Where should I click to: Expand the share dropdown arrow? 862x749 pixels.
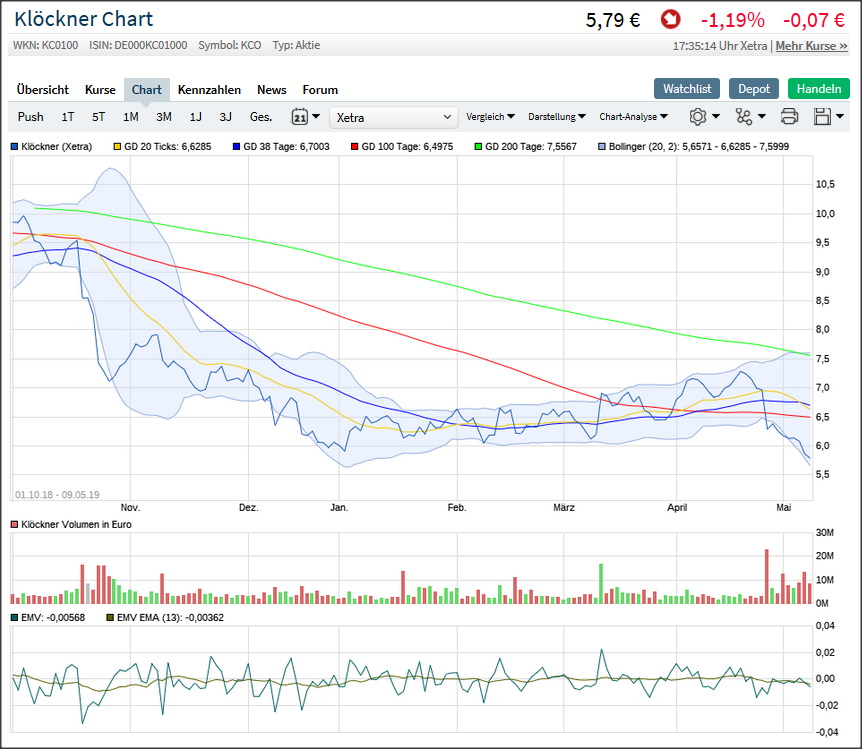pyautogui.click(x=762, y=117)
